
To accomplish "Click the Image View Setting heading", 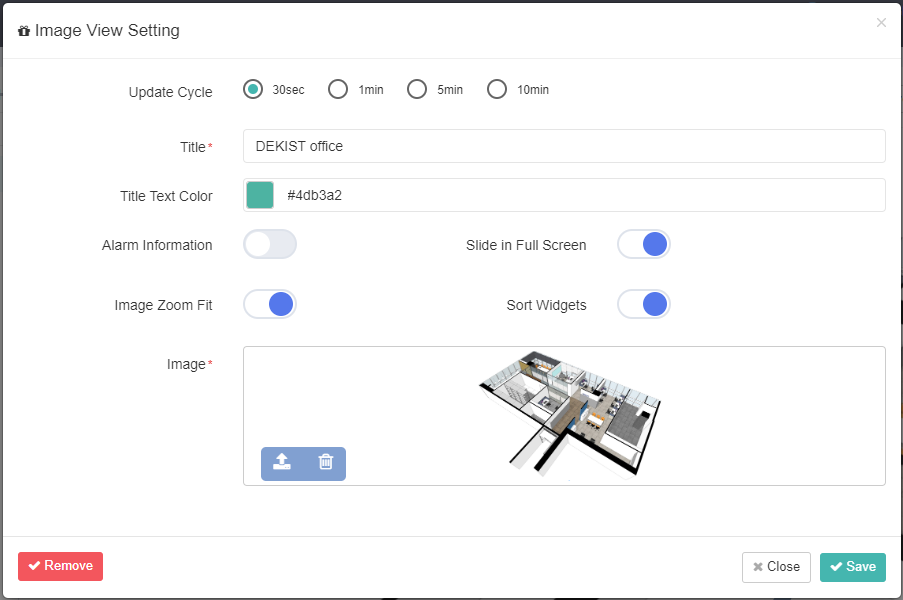I will click(107, 31).
